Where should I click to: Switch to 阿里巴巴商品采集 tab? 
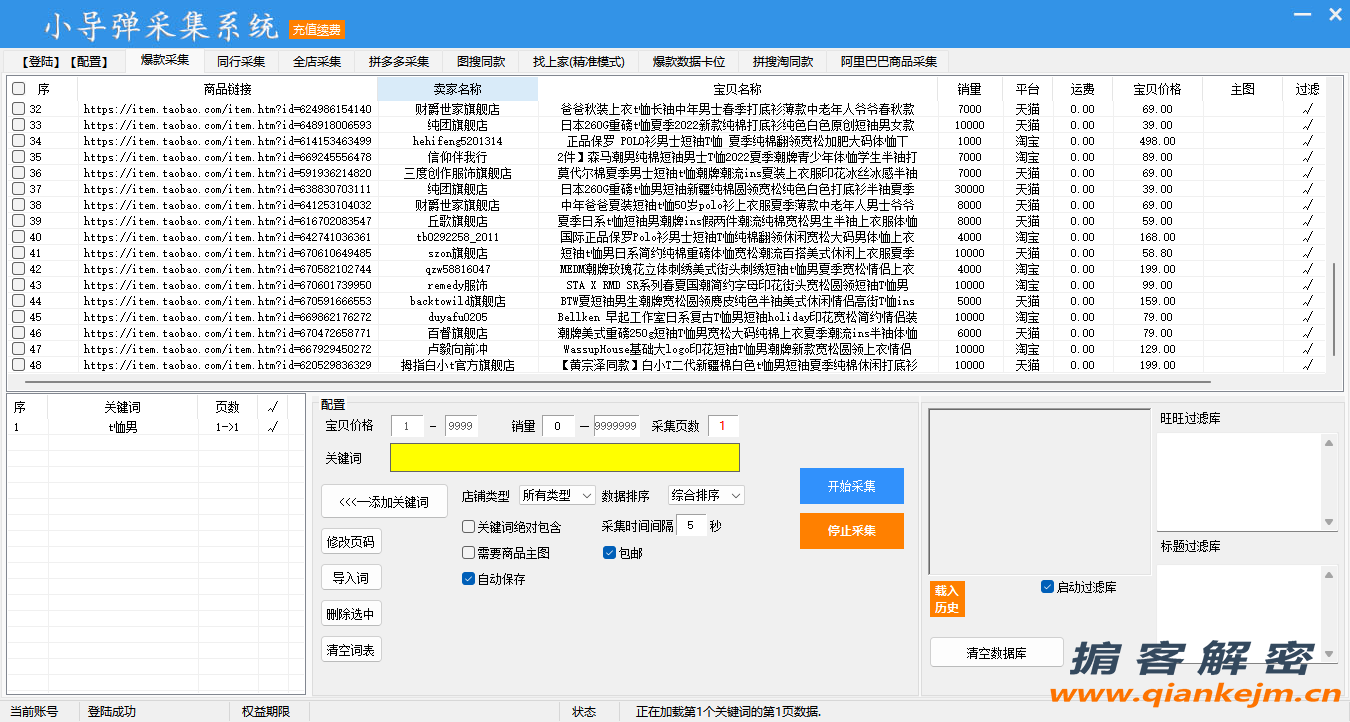(x=889, y=61)
